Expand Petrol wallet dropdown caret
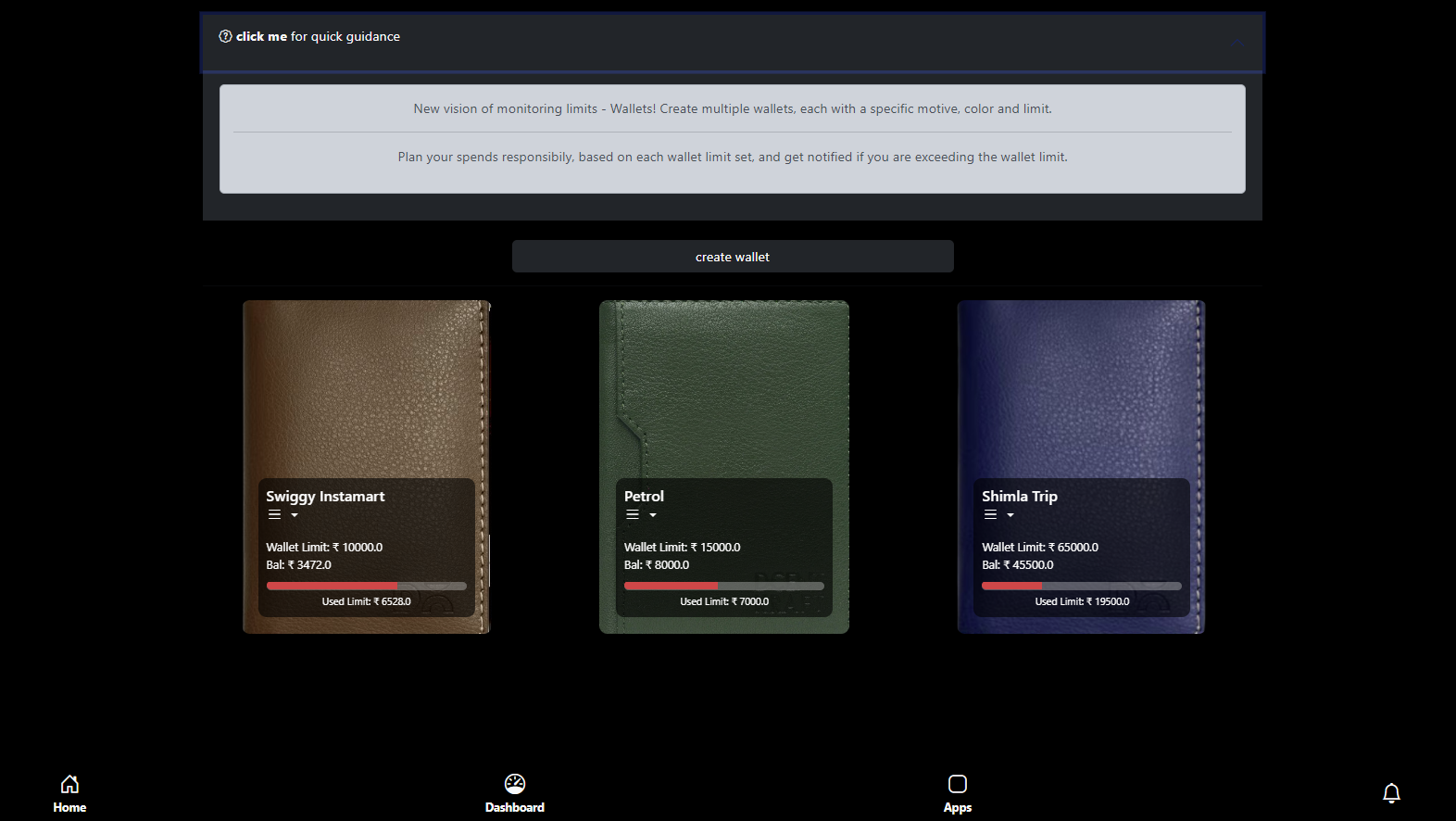Screen dimensions: 1456x821 653,515
